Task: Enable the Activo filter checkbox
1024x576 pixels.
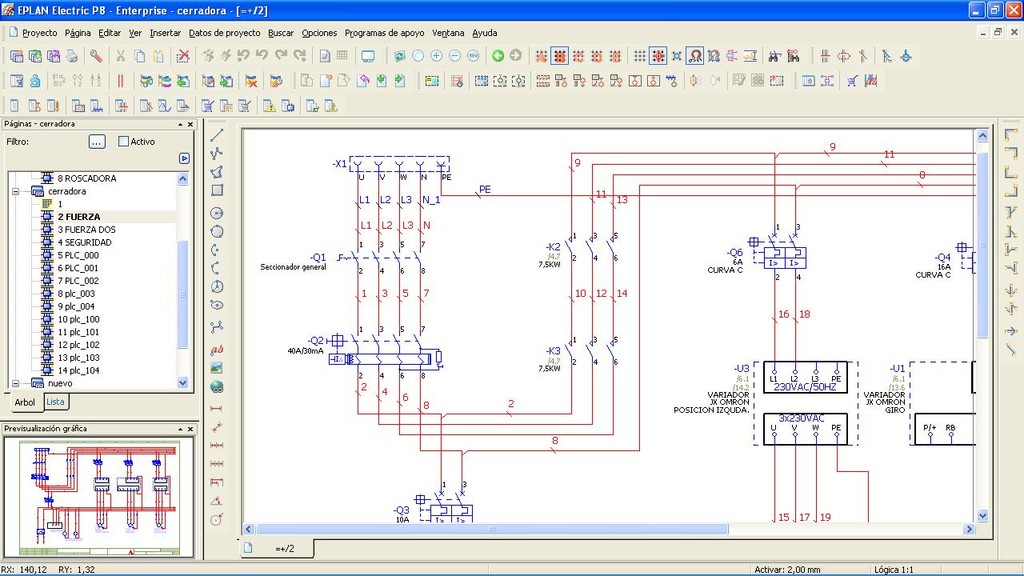Action: (x=124, y=142)
